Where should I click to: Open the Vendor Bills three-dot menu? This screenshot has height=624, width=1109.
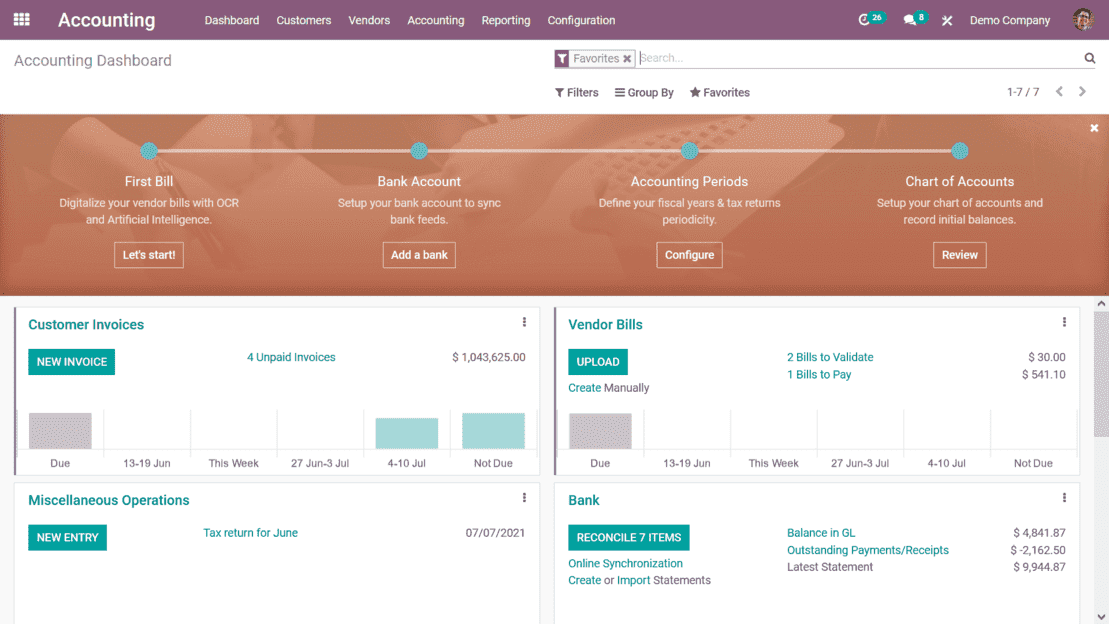click(1064, 322)
